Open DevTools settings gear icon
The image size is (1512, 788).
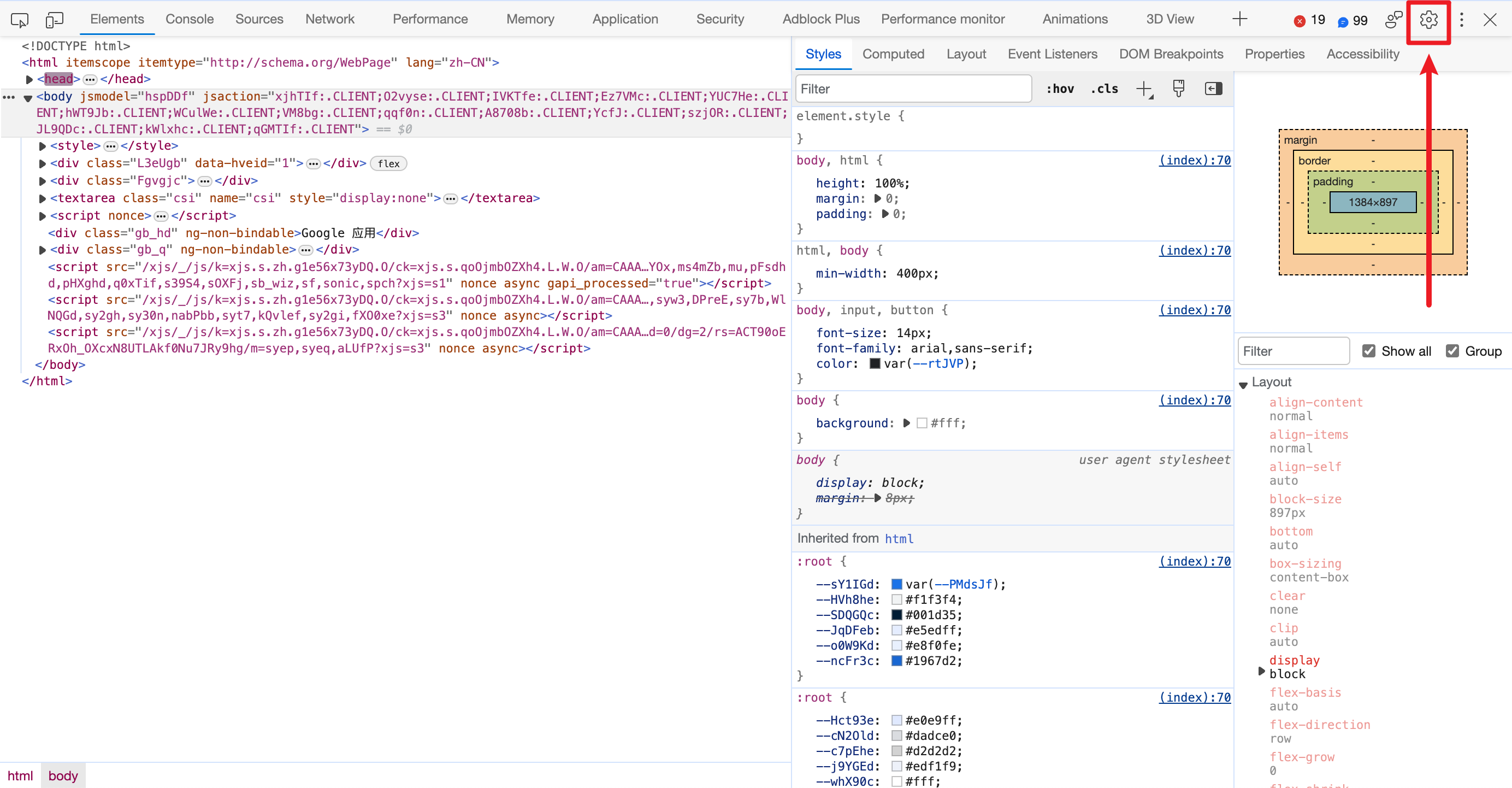(1428, 20)
